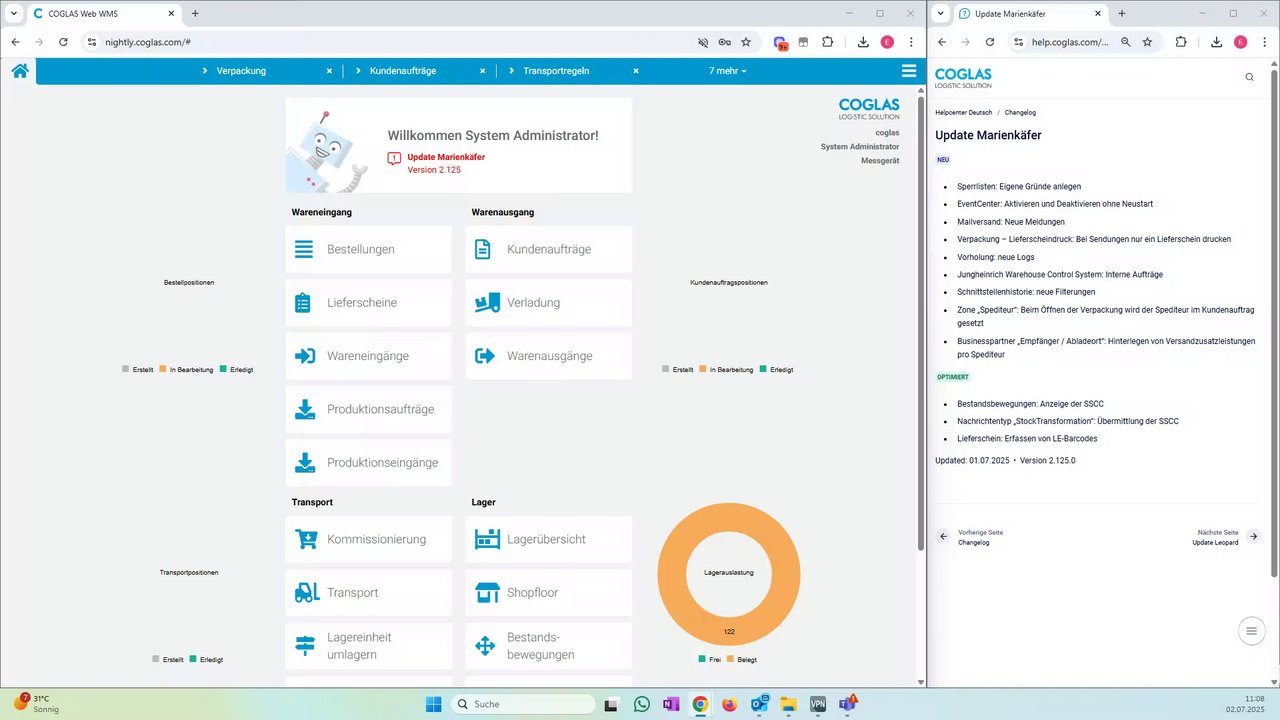Open the Shopfloor store icon
1280x720 pixels.
(x=487, y=593)
